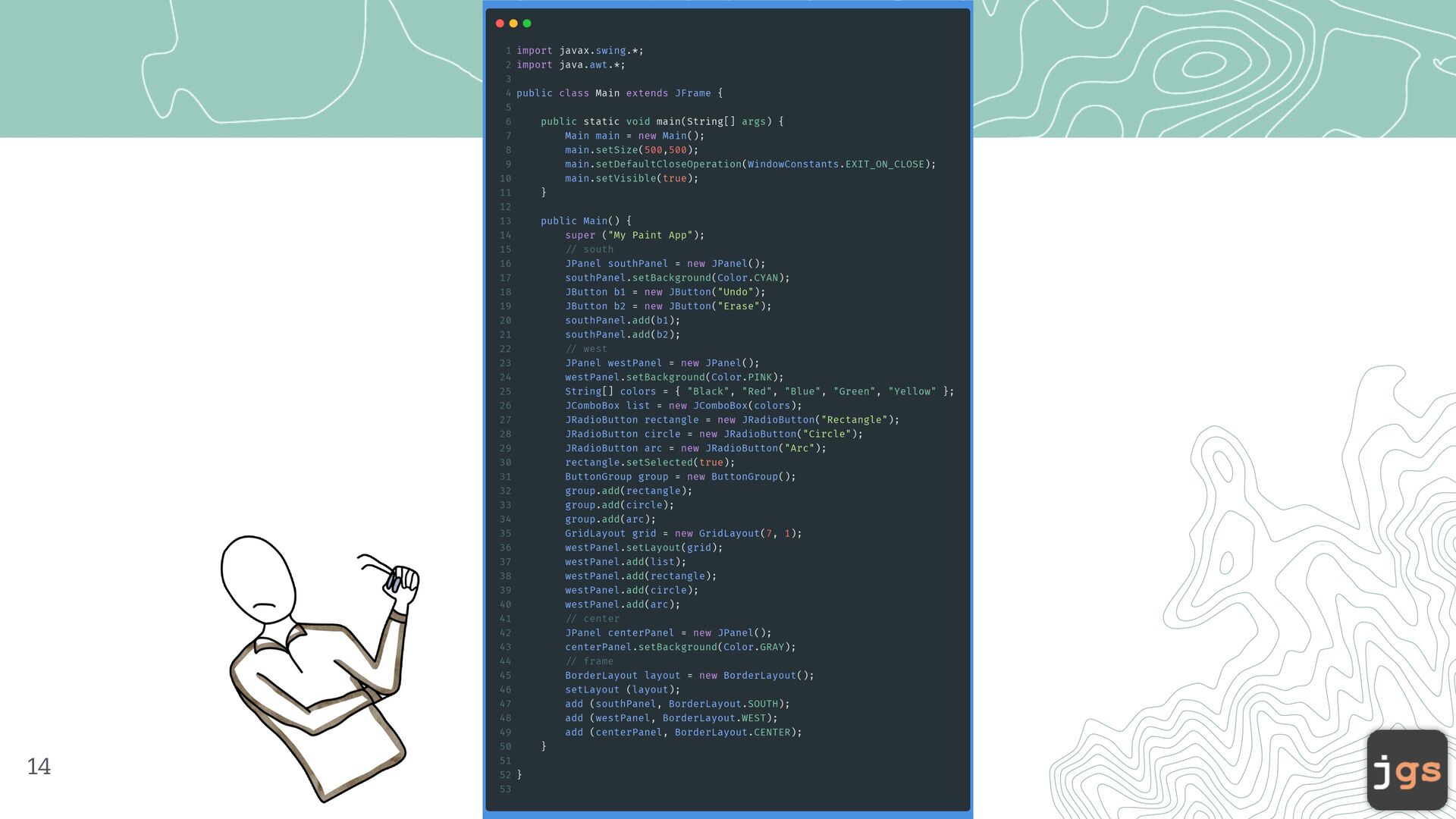Click the line 'group.add(arc);'
Viewport: 1456px width, 819px height.
[x=610, y=519]
